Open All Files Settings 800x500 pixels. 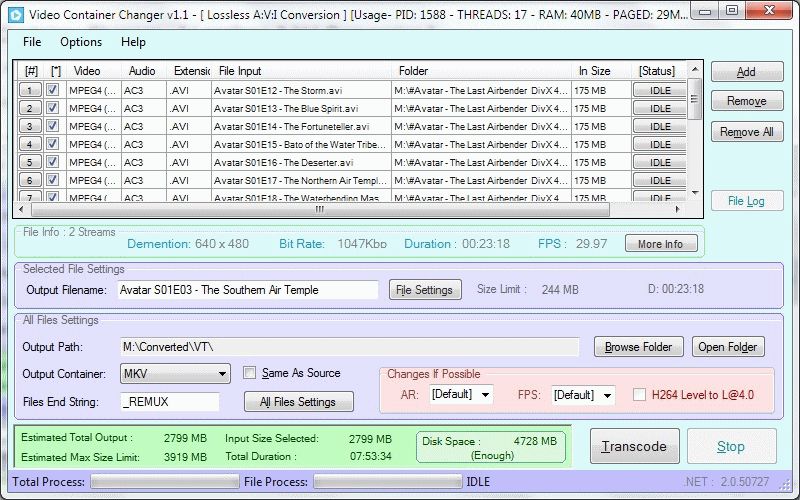[298, 402]
